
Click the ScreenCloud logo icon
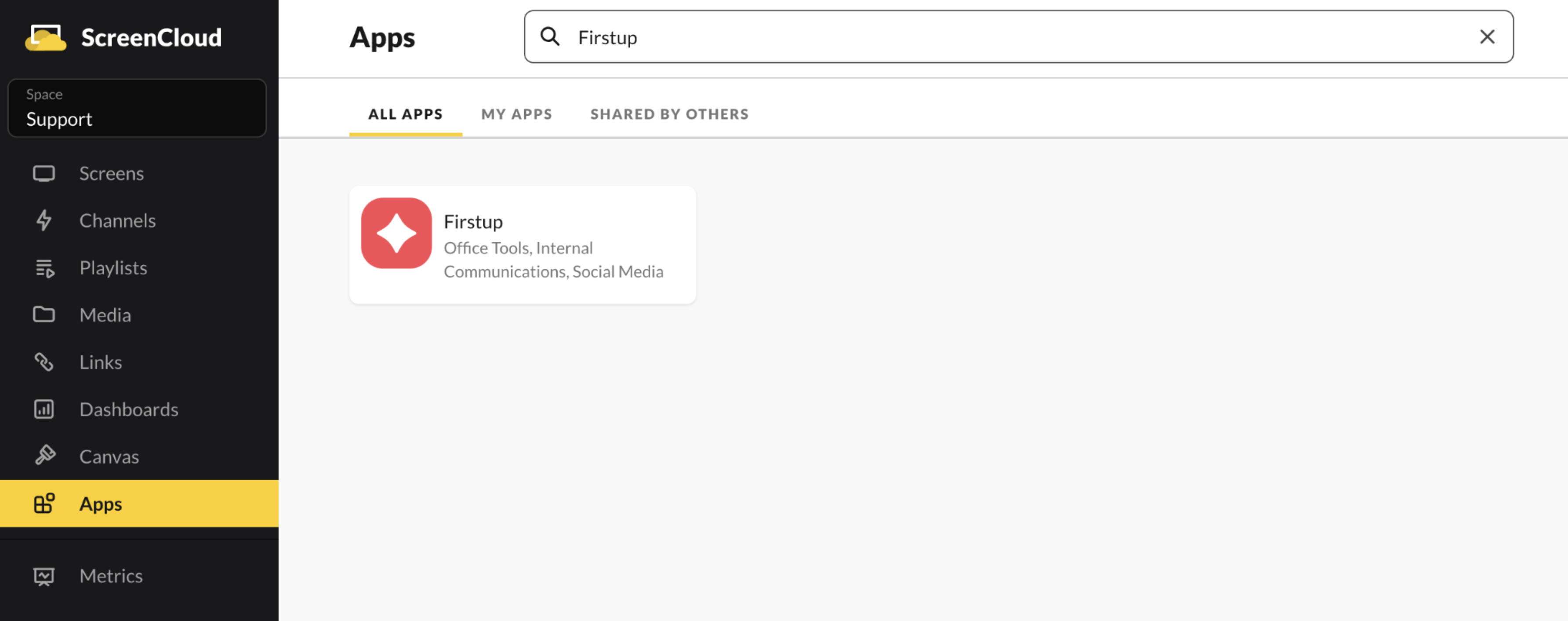pos(46,38)
